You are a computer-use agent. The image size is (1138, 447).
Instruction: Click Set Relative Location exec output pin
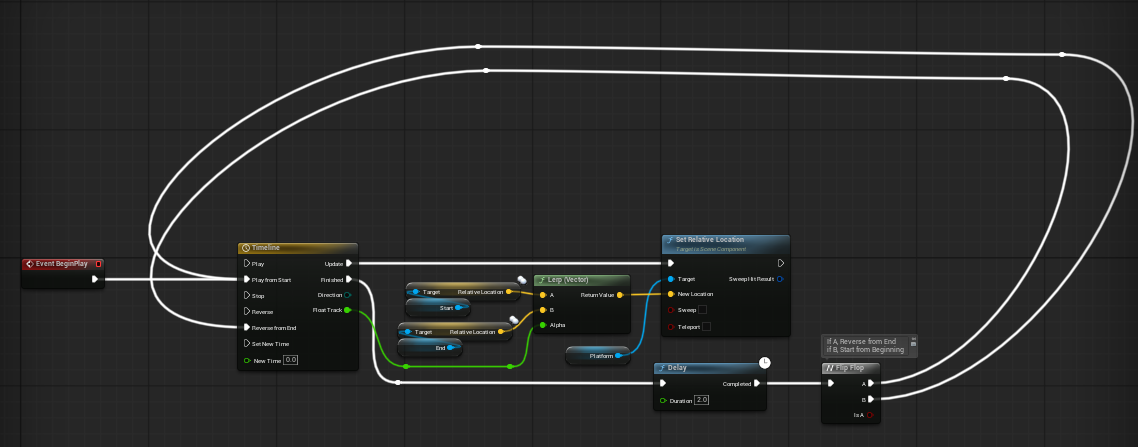[781, 263]
